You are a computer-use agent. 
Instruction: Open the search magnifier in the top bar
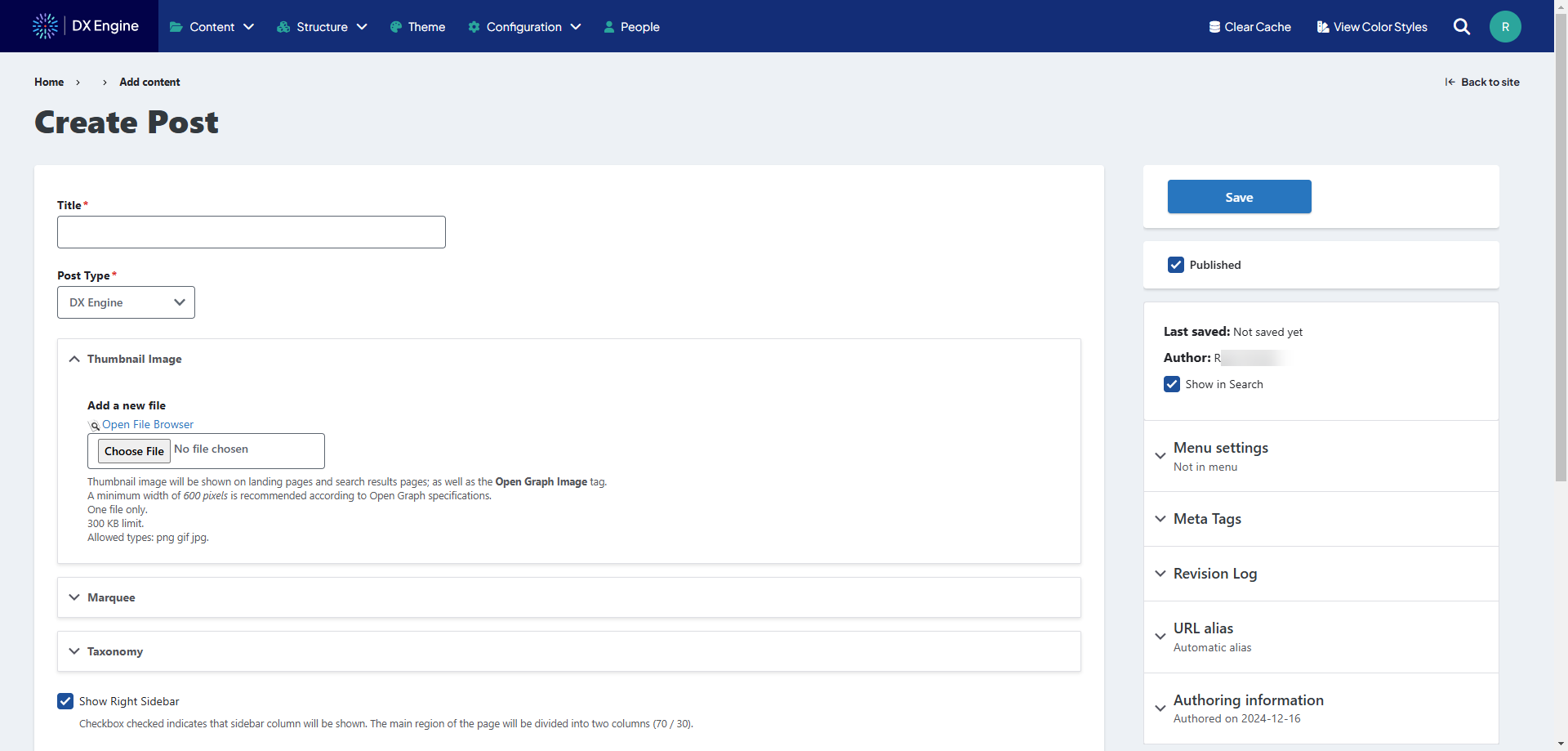click(x=1461, y=26)
